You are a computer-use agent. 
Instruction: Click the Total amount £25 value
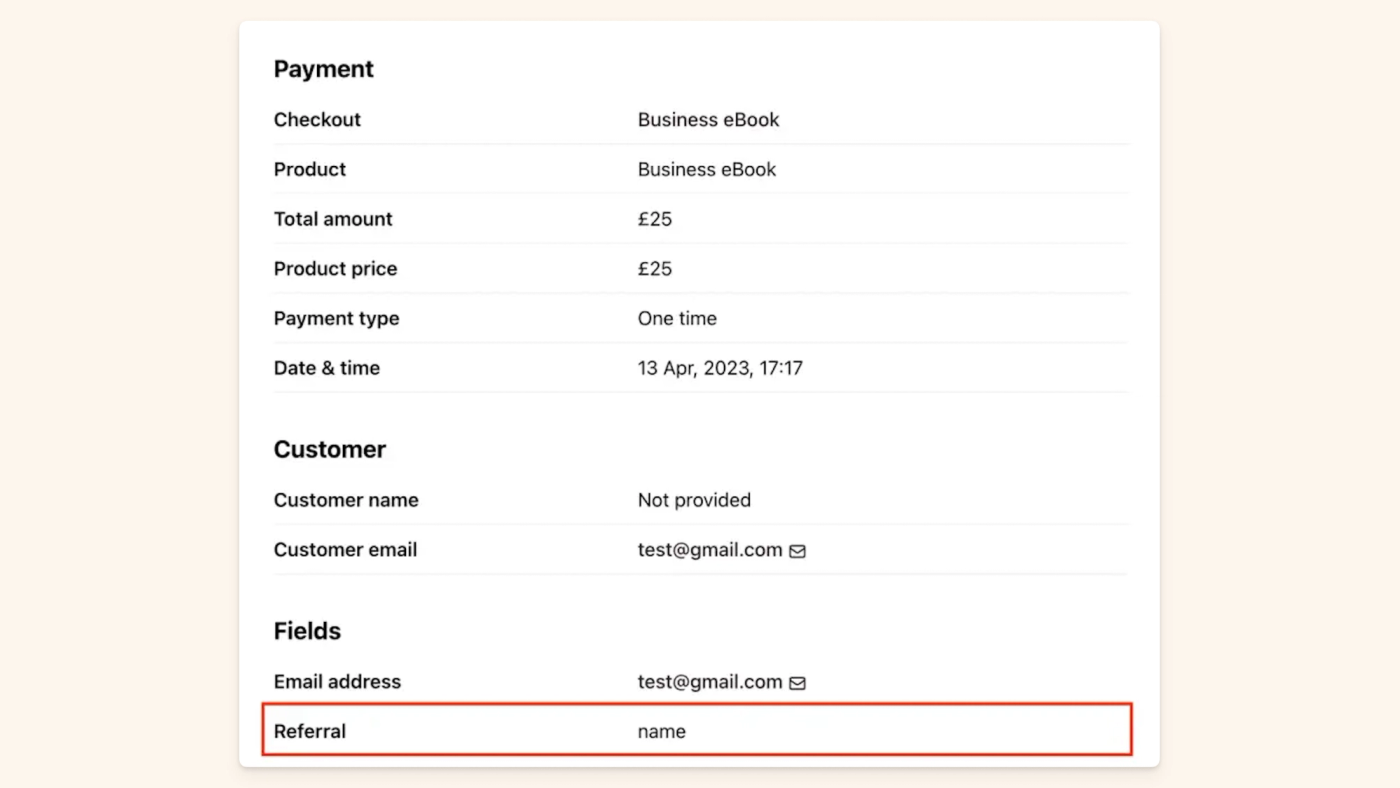pos(654,219)
